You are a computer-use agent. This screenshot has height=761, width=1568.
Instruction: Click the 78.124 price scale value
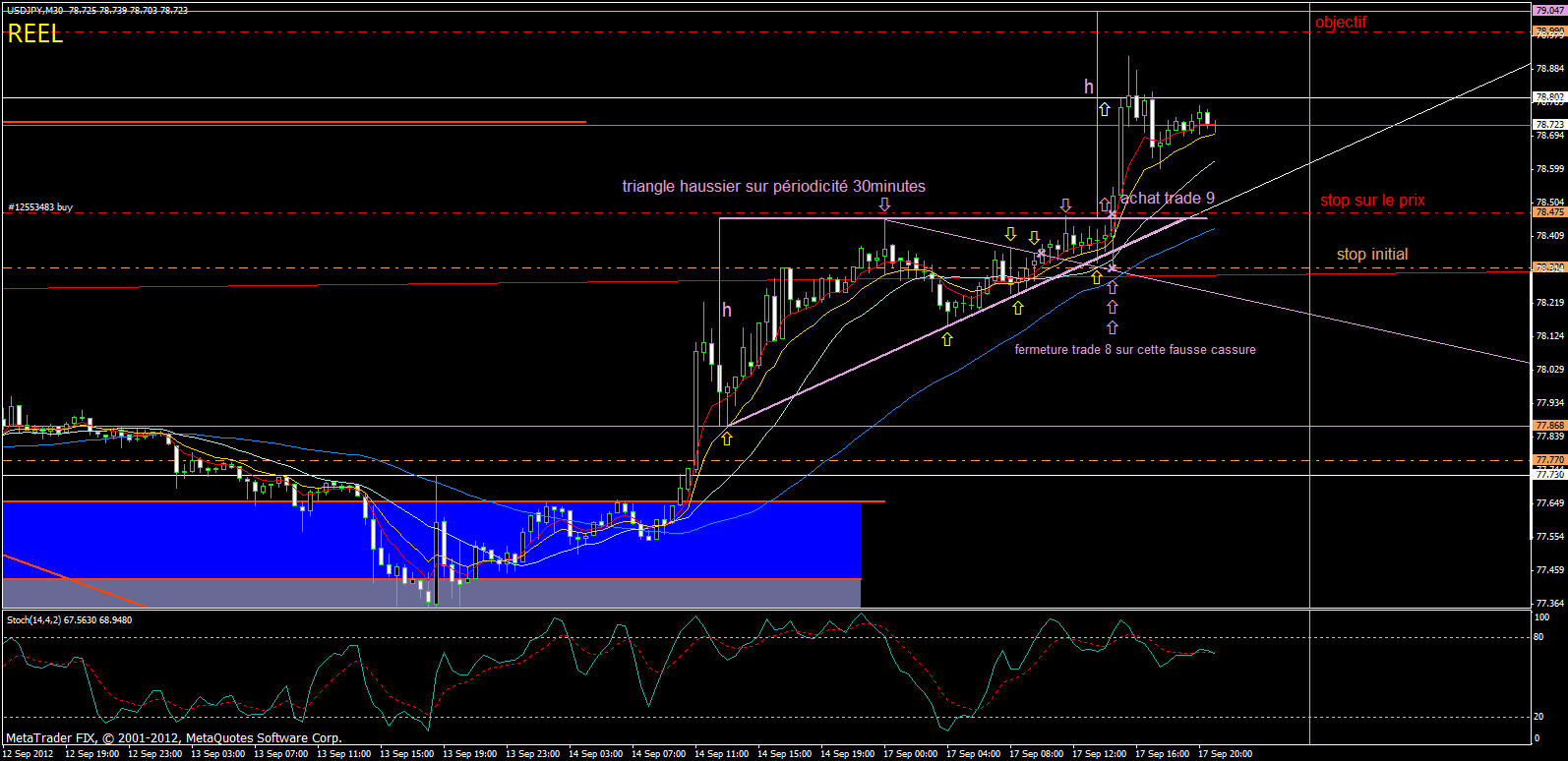[x=1549, y=336]
